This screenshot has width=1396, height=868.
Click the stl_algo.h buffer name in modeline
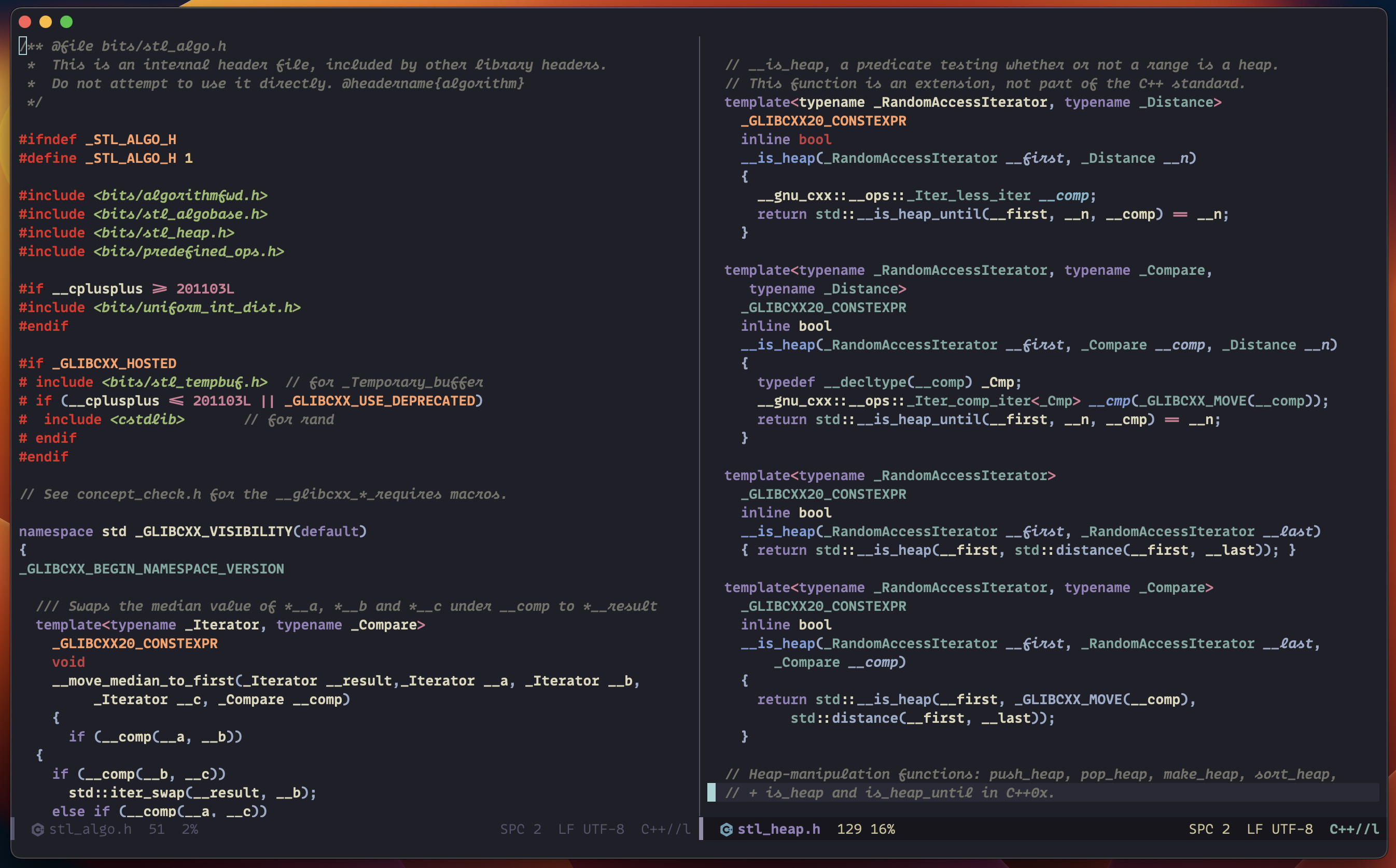coord(90,829)
